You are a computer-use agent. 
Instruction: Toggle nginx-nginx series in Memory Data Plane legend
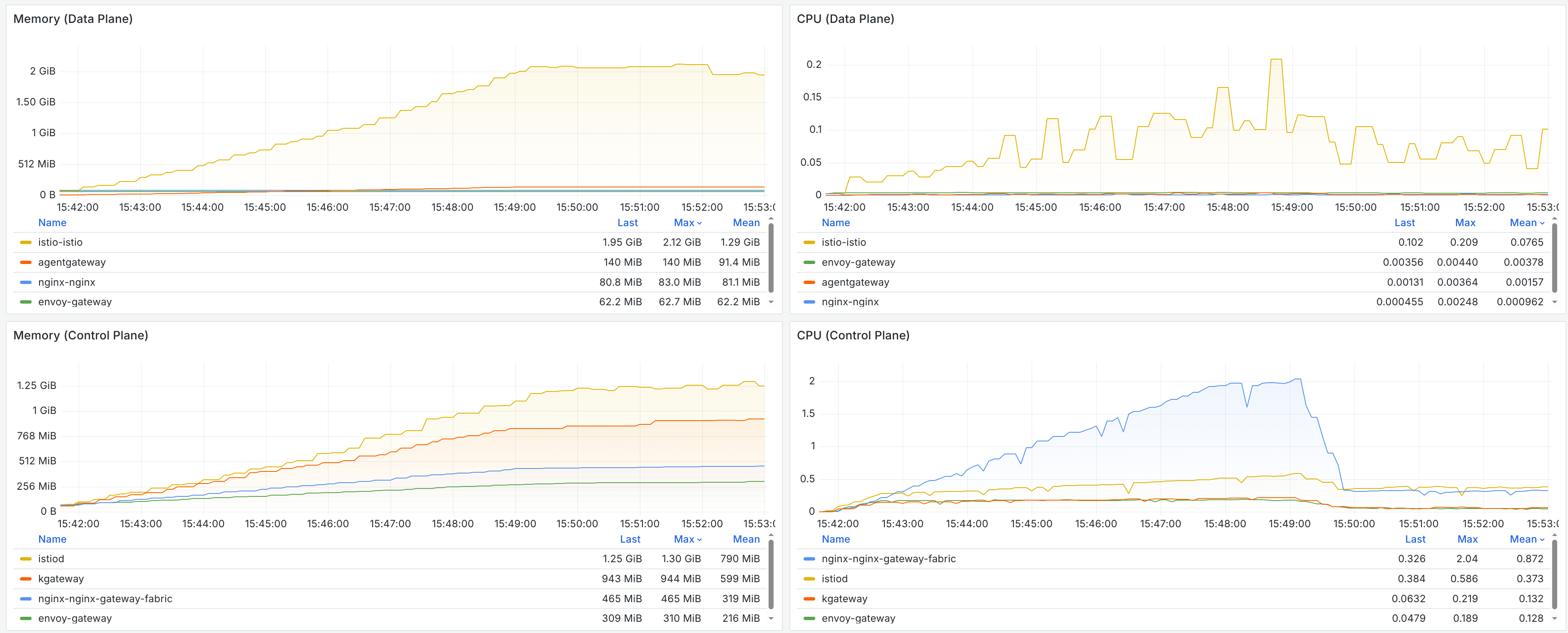click(66, 282)
